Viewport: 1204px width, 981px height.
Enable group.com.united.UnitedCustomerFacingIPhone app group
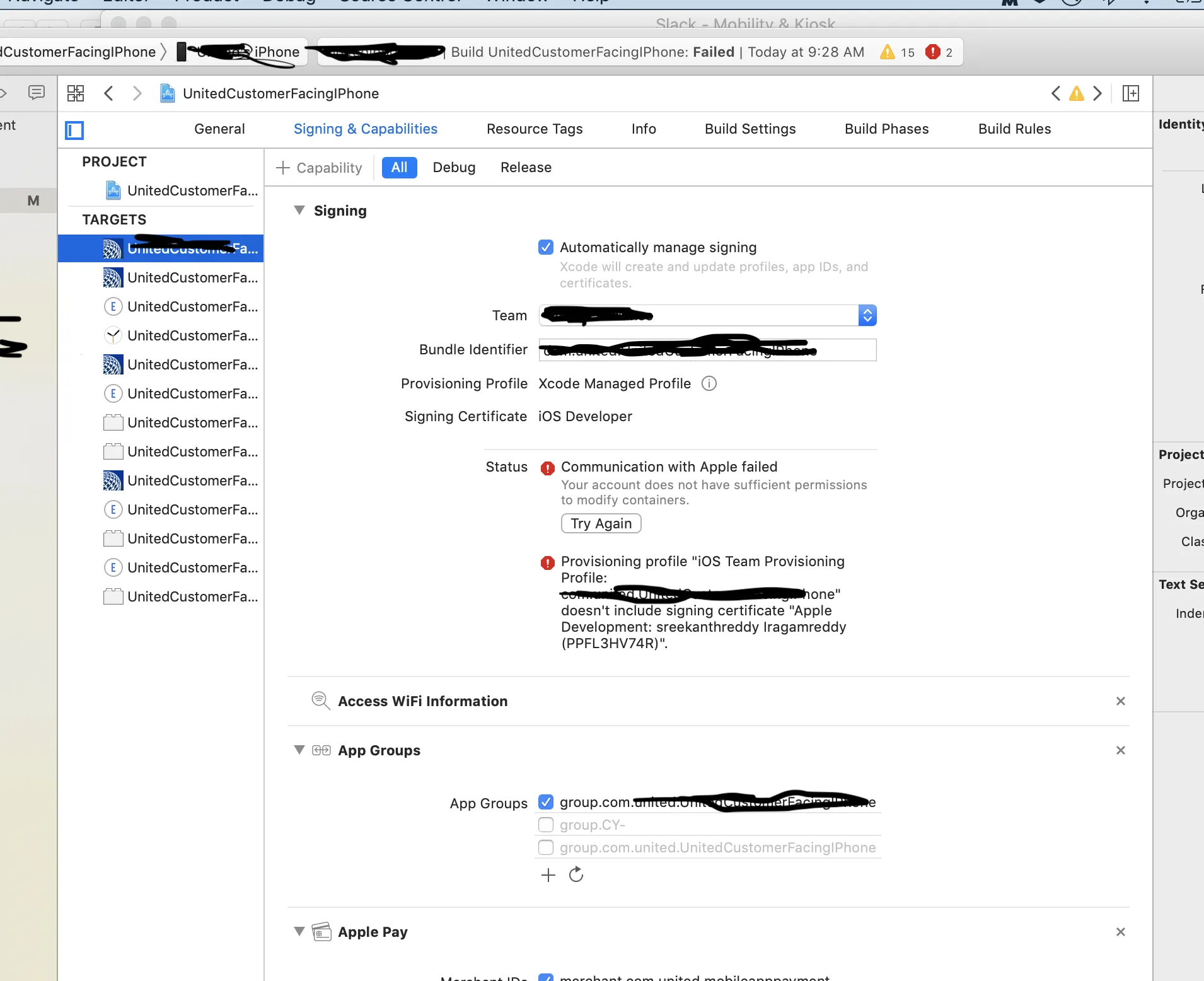(x=546, y=847)
